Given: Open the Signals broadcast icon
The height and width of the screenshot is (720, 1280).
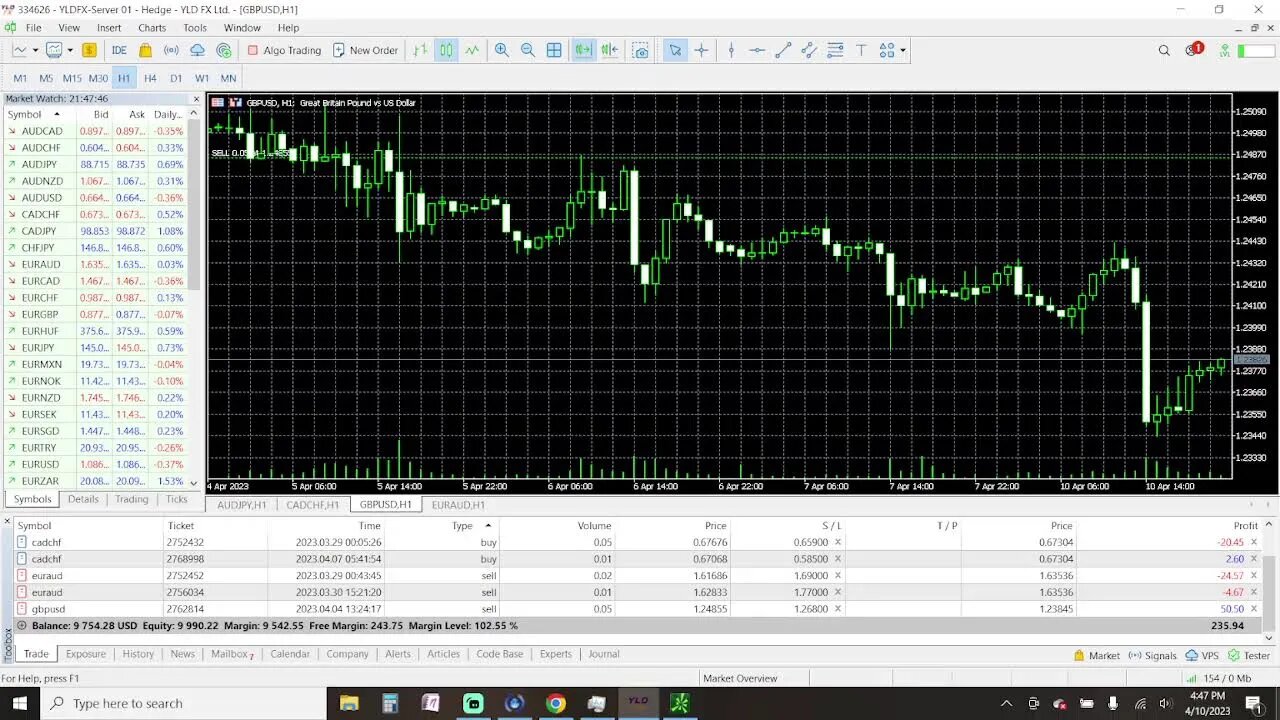Looking at the screenshot, I should [171, 50].
